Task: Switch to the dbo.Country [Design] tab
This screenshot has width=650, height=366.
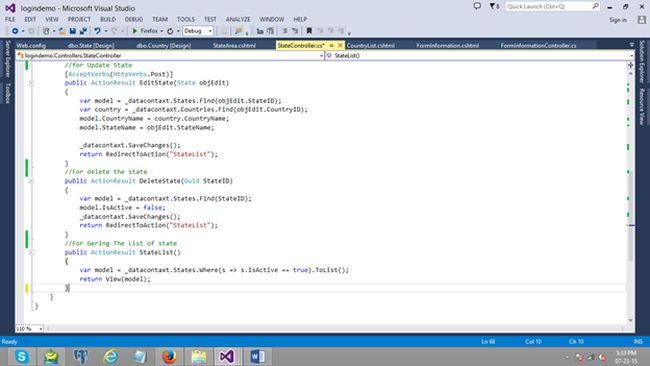Action: (x=163, y=46)
